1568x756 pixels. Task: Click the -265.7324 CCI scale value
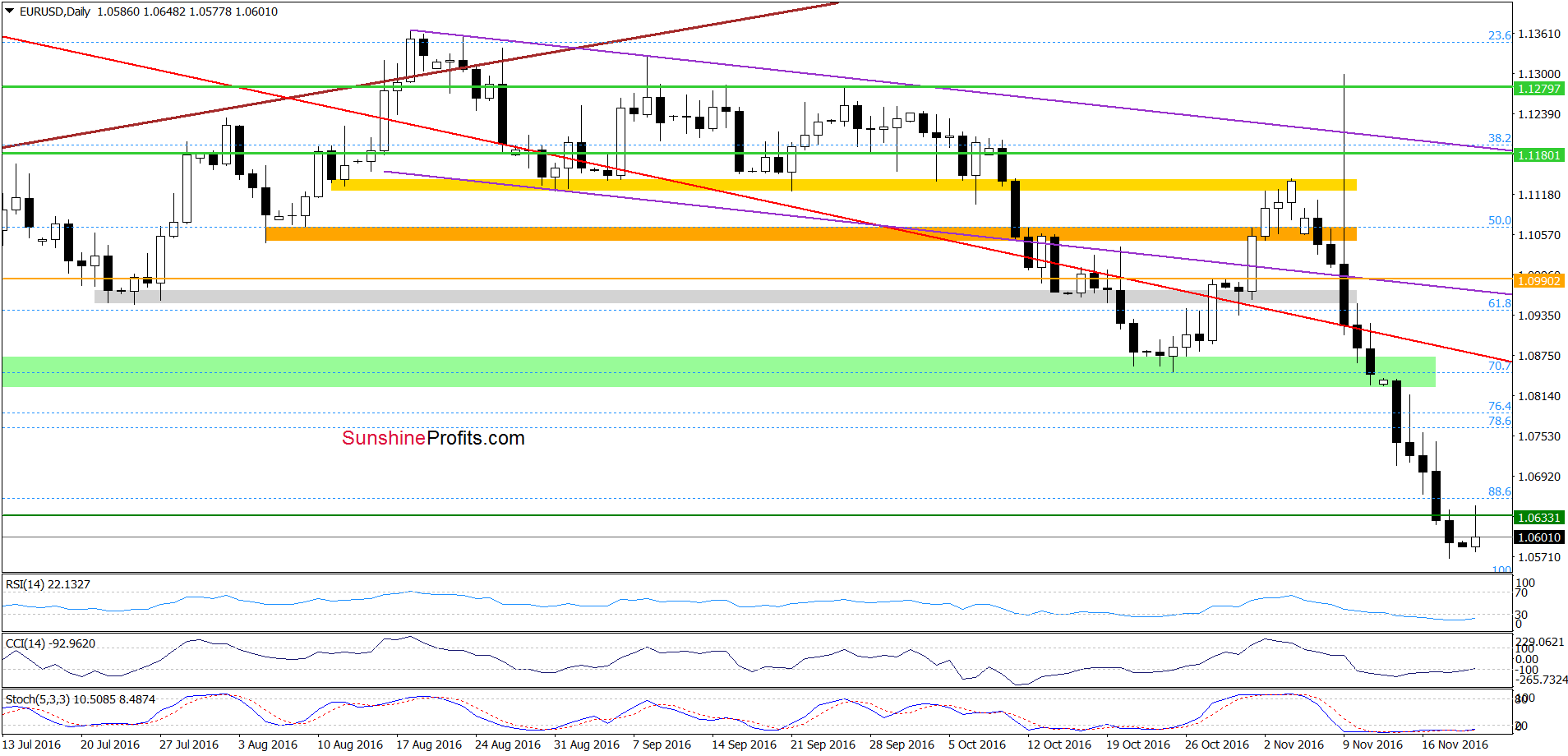pyautogui.click(x=1541, y=680)
